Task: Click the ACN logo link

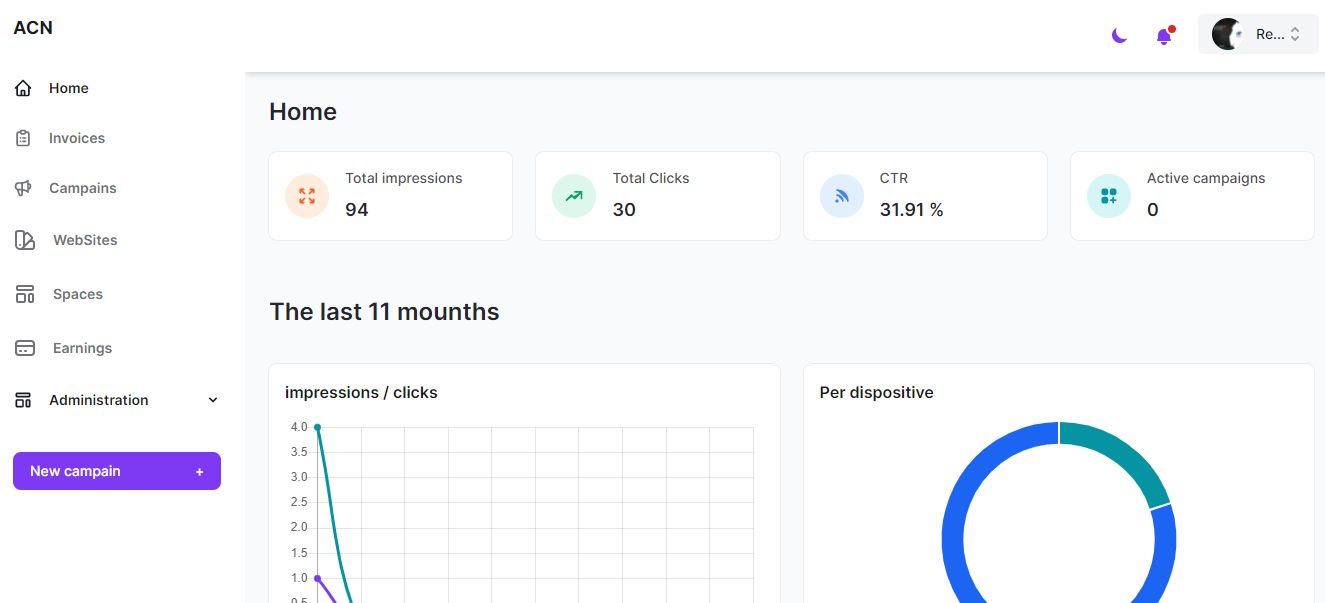Action: click(x=33, y=28)
